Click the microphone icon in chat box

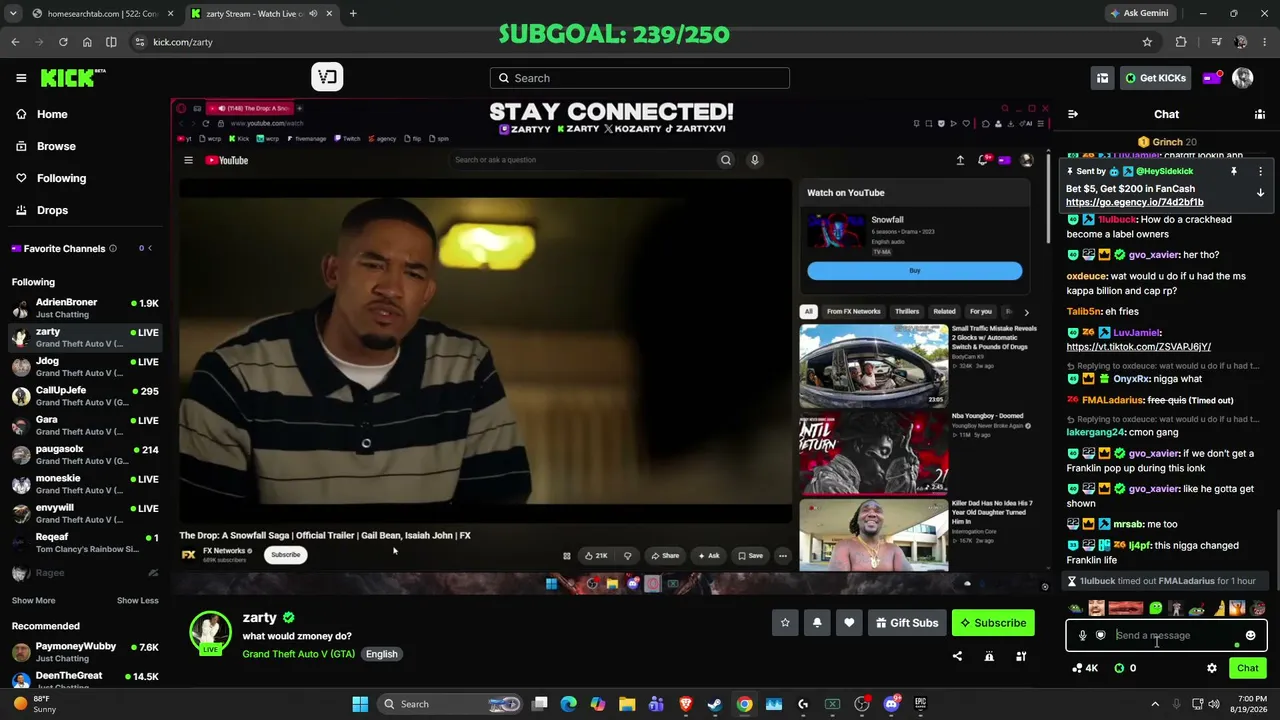tap(1082, 635)
